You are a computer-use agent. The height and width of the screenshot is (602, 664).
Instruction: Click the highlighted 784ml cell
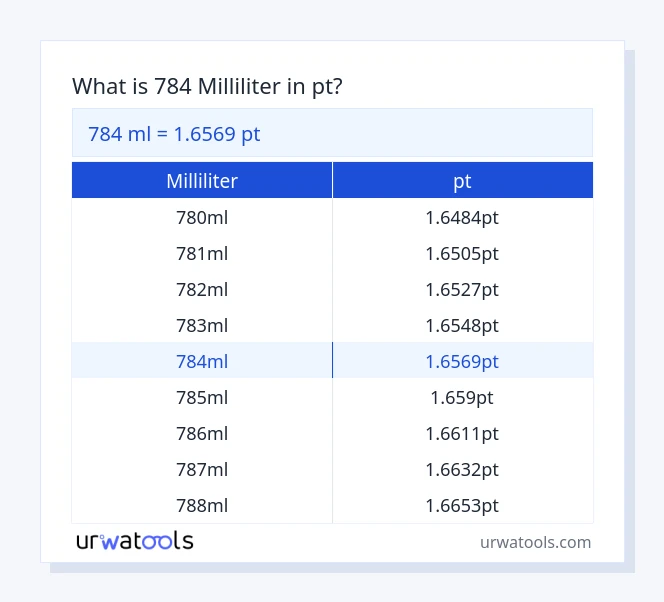point(202,361)
